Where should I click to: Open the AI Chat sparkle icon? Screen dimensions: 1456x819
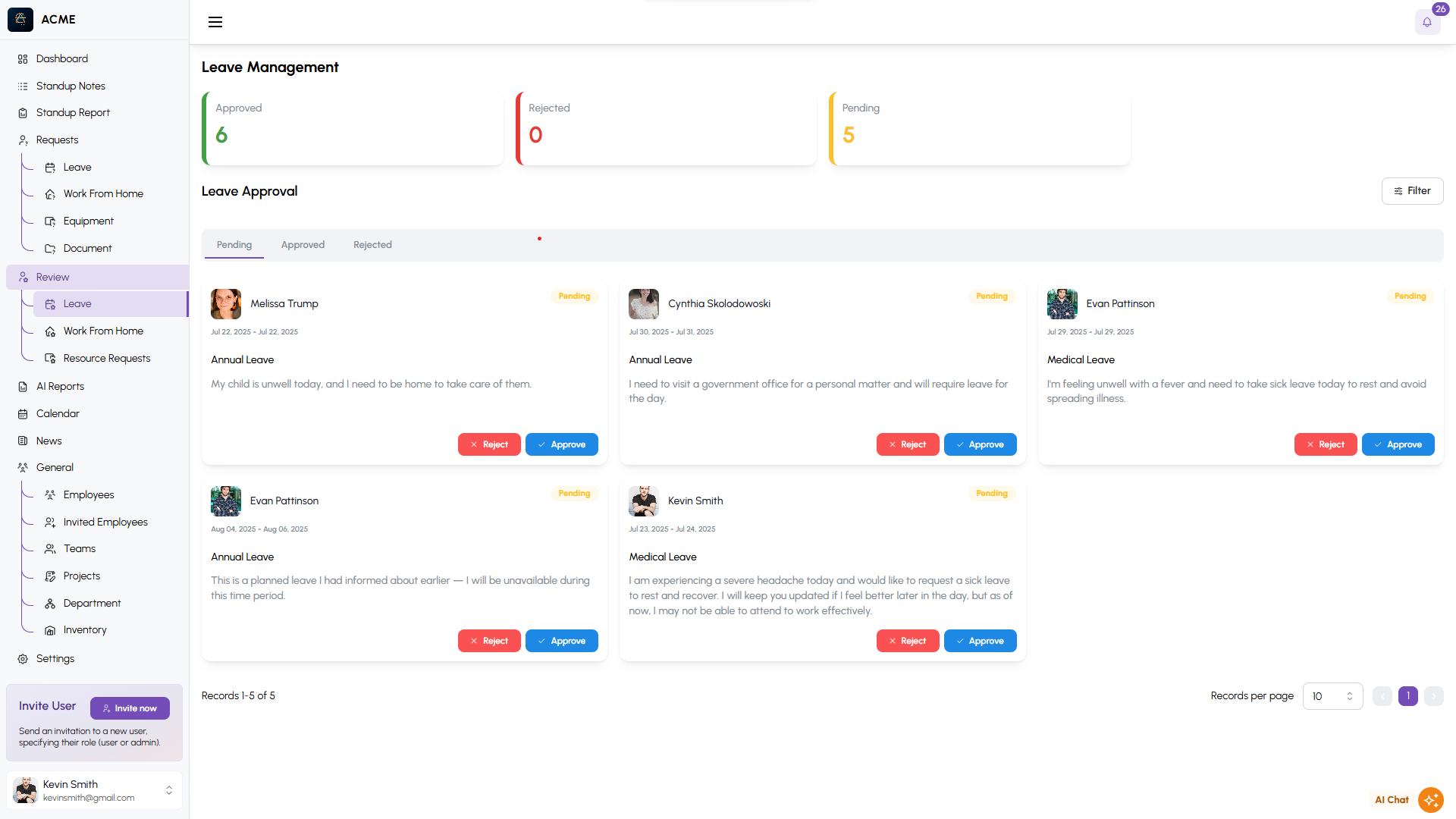1430,799
